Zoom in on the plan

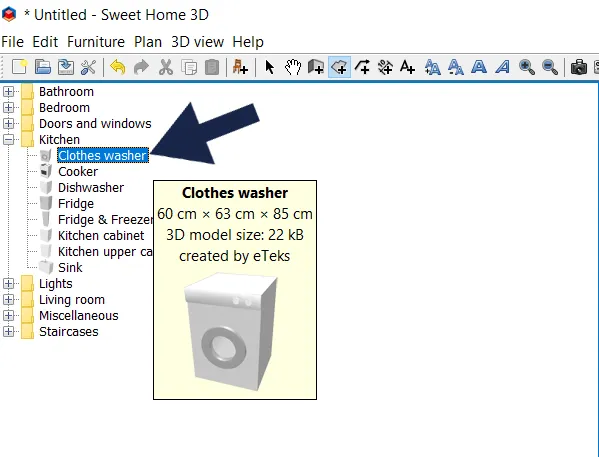click(526, 67)
